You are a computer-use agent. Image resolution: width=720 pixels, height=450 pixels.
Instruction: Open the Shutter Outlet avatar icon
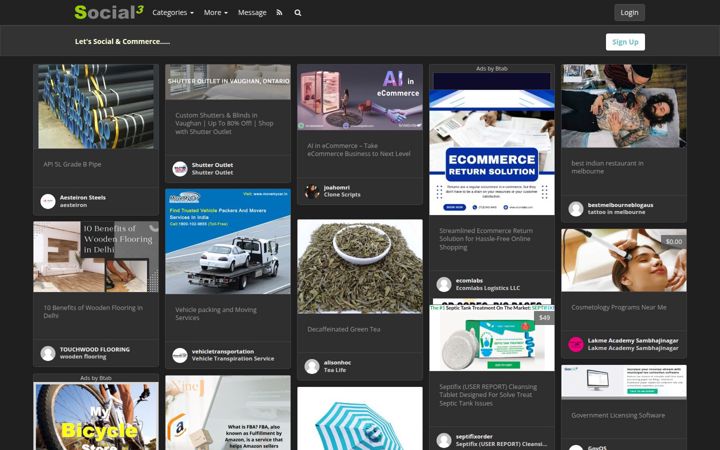tap(180, 169)
